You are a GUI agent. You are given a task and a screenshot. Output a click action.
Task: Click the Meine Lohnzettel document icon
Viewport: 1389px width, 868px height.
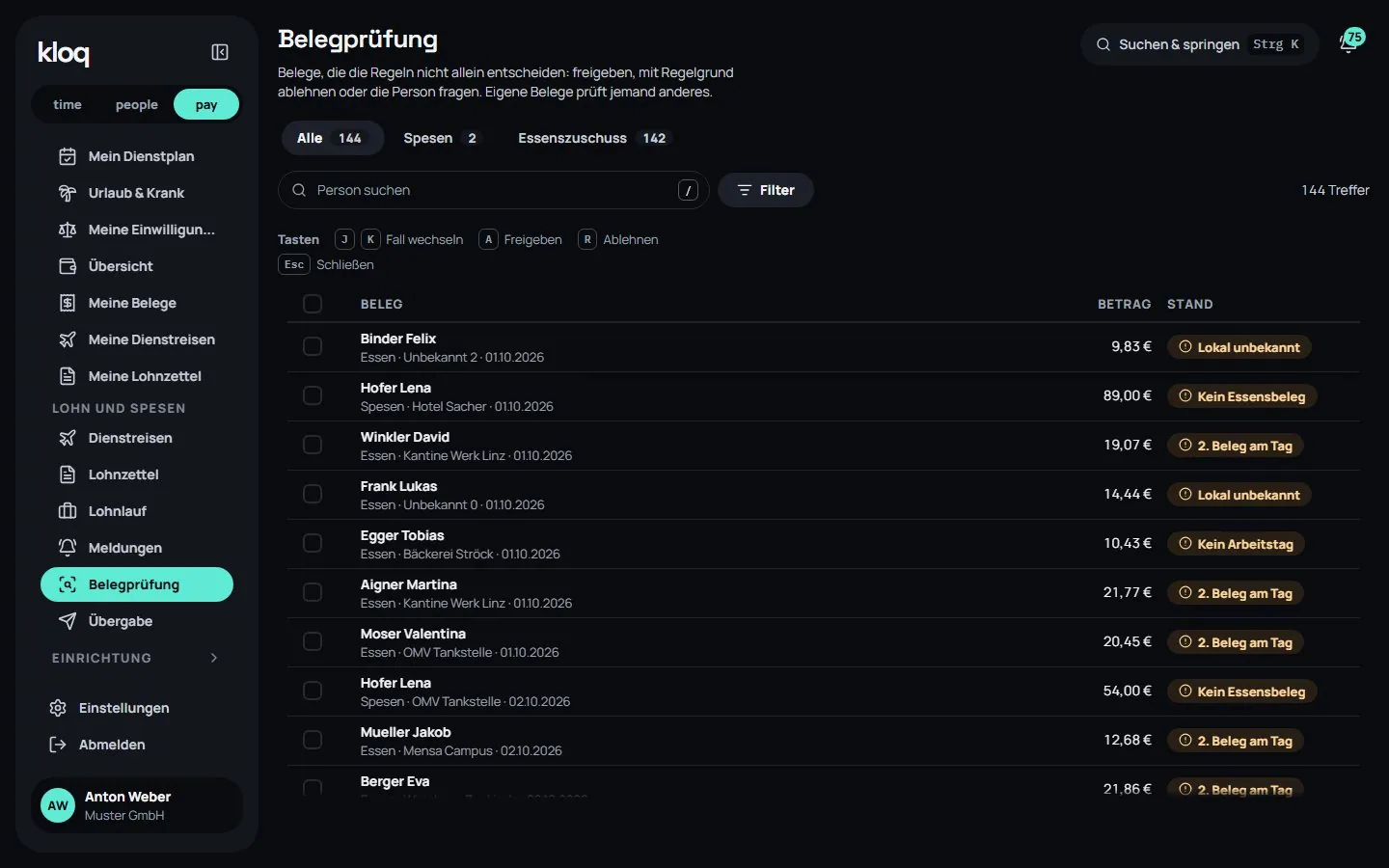tap(68, 376)
